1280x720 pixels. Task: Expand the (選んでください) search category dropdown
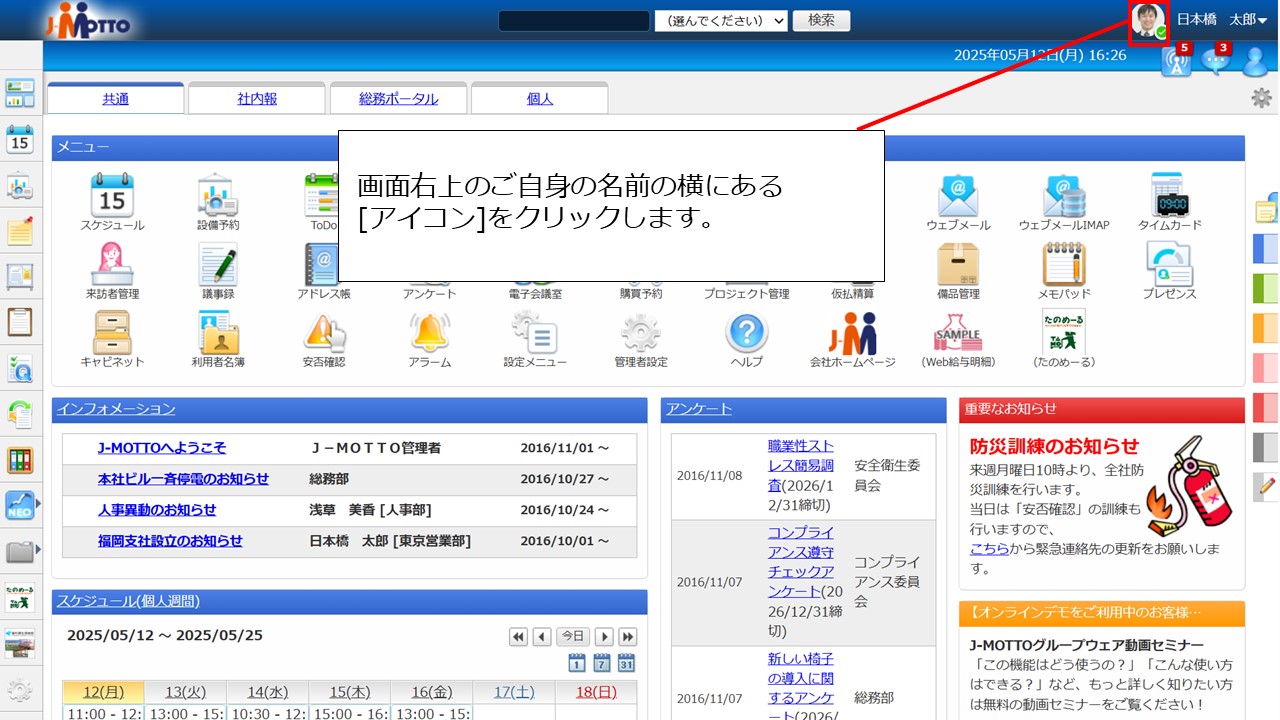tap(721, 21)
